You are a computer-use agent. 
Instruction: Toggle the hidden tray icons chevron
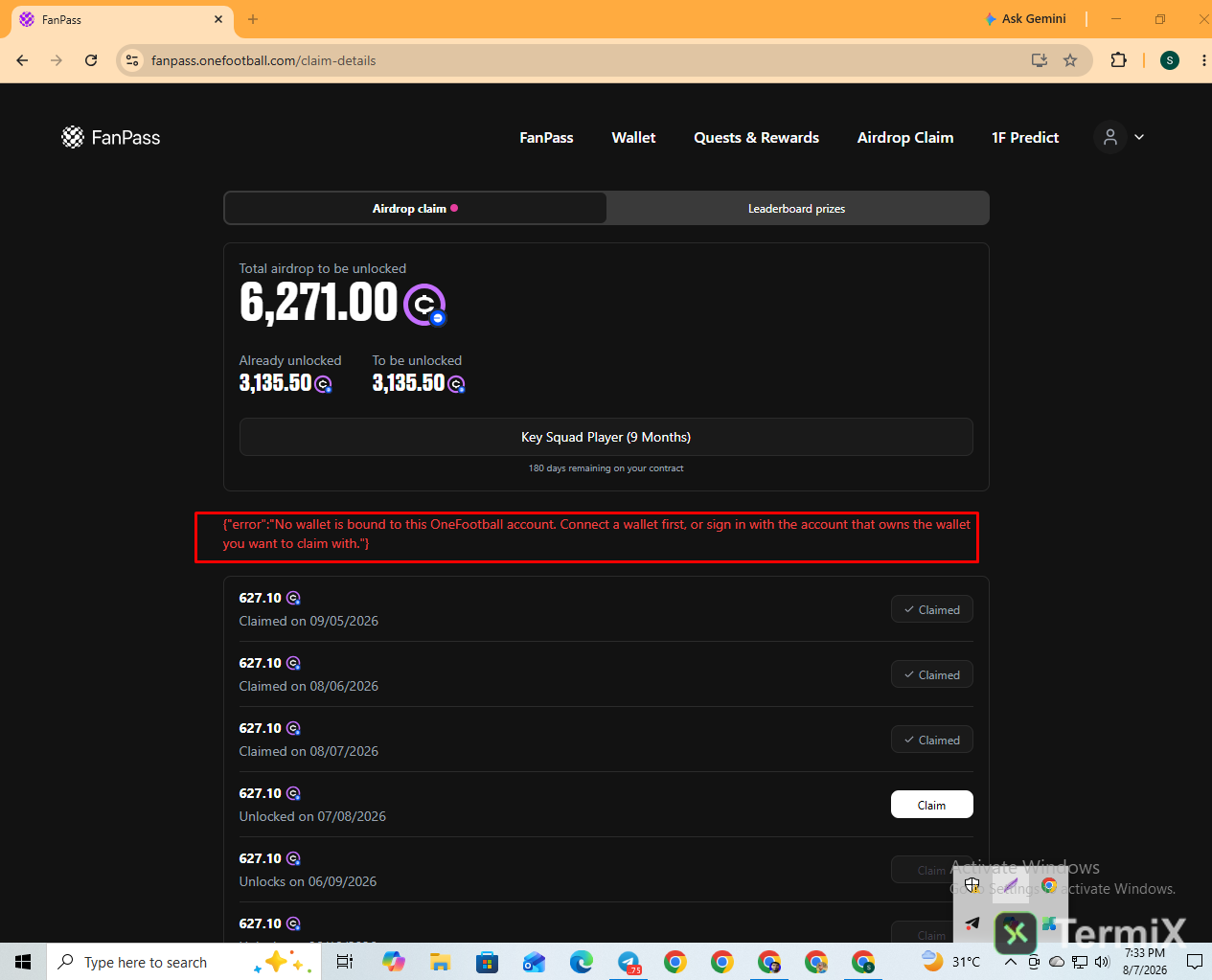coord(1011,962)
